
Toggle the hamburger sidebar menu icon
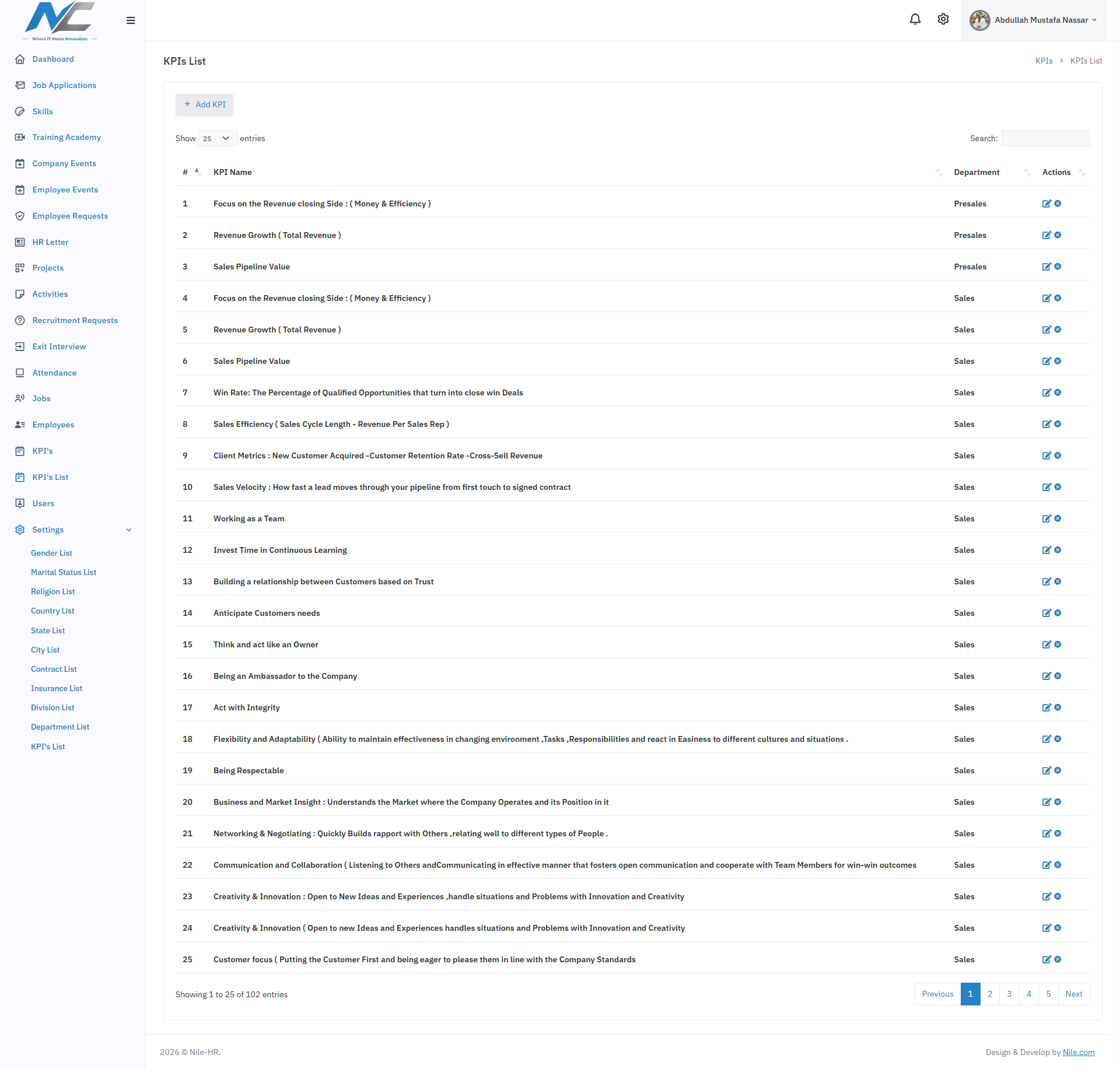[131, 20]
